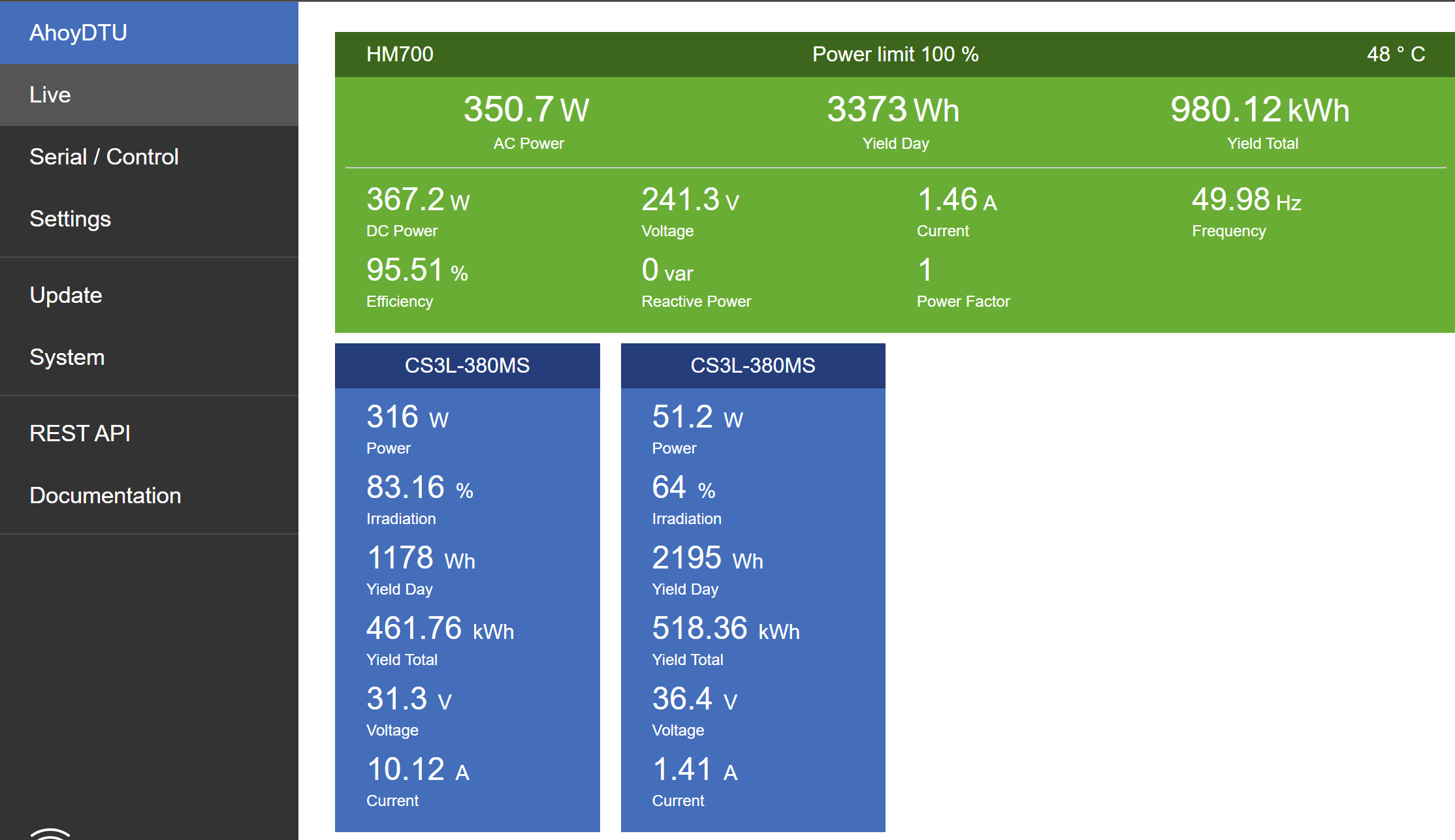The width and height of the screenshot is (1455, 840).
Task: Click the Power limit 100 % label
Action: click(x=895, y=54)
